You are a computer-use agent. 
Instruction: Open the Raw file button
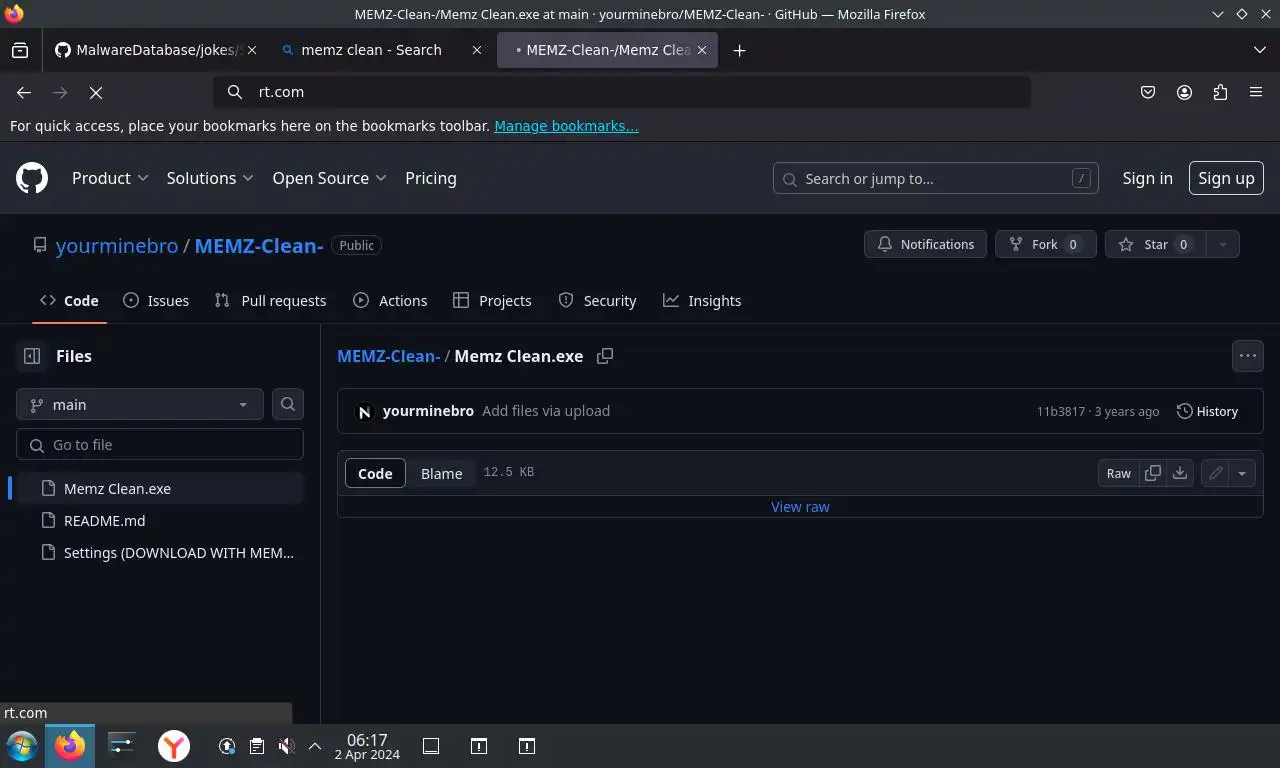(1118, 473)
